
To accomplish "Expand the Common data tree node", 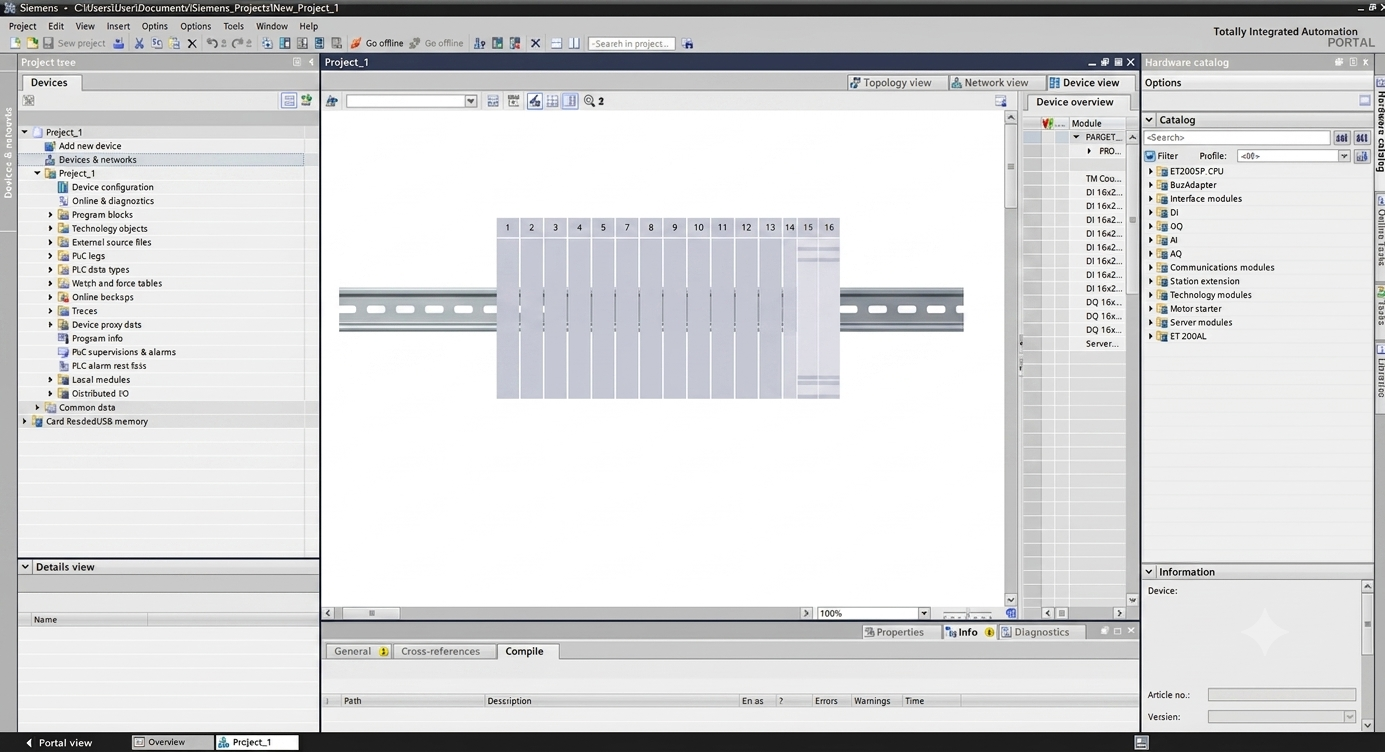I will [38, 408].
